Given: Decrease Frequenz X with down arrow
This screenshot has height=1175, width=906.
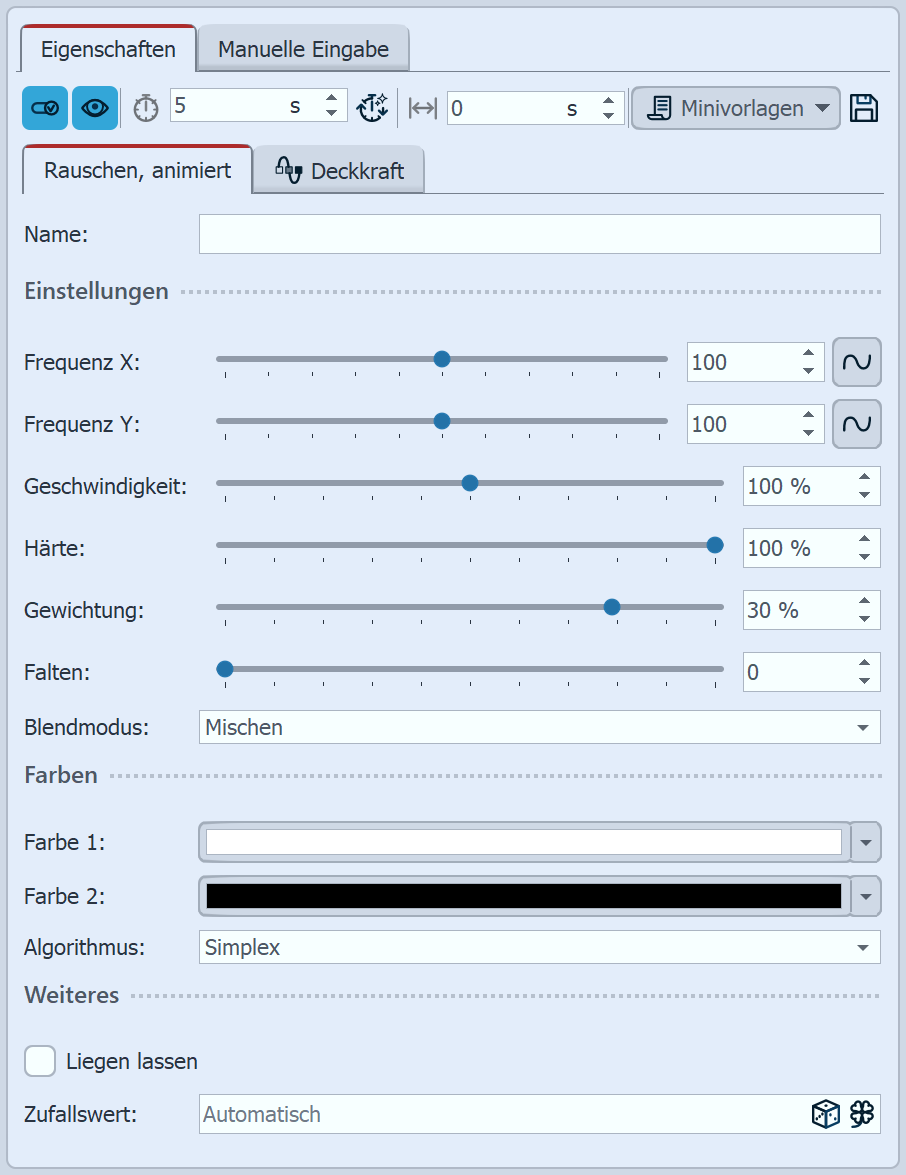Looking at the screenshot, I should [808, 371].
